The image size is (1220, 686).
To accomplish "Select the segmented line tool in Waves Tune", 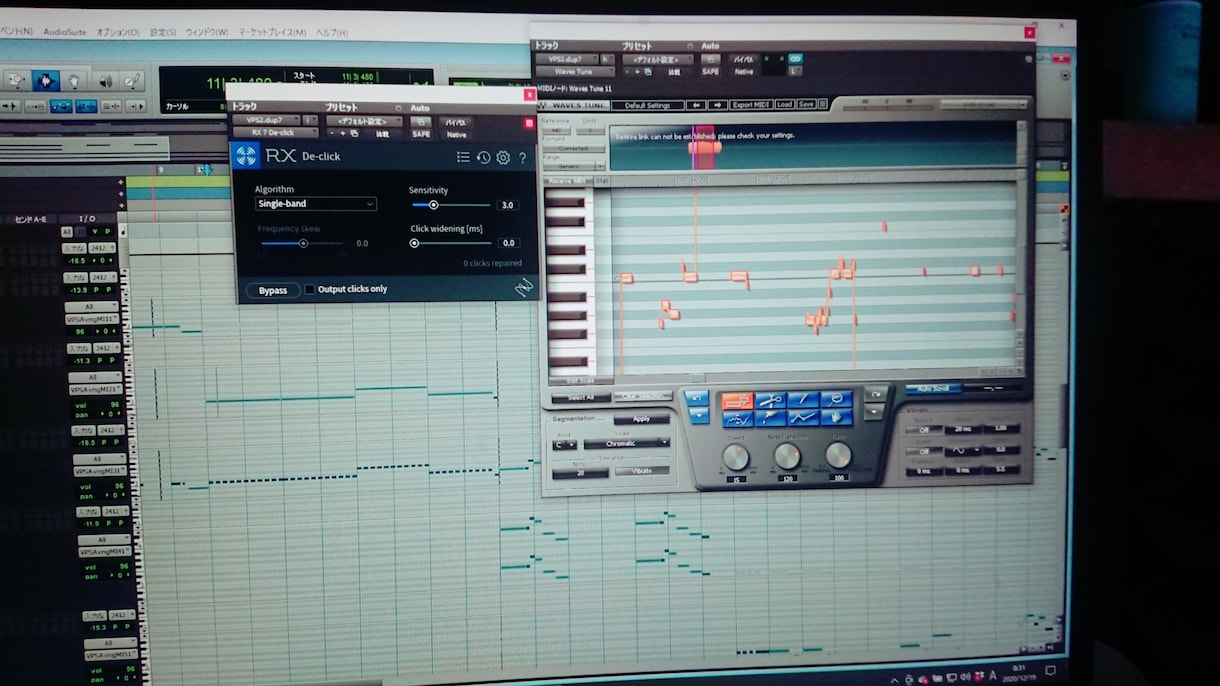I will 803,418.
